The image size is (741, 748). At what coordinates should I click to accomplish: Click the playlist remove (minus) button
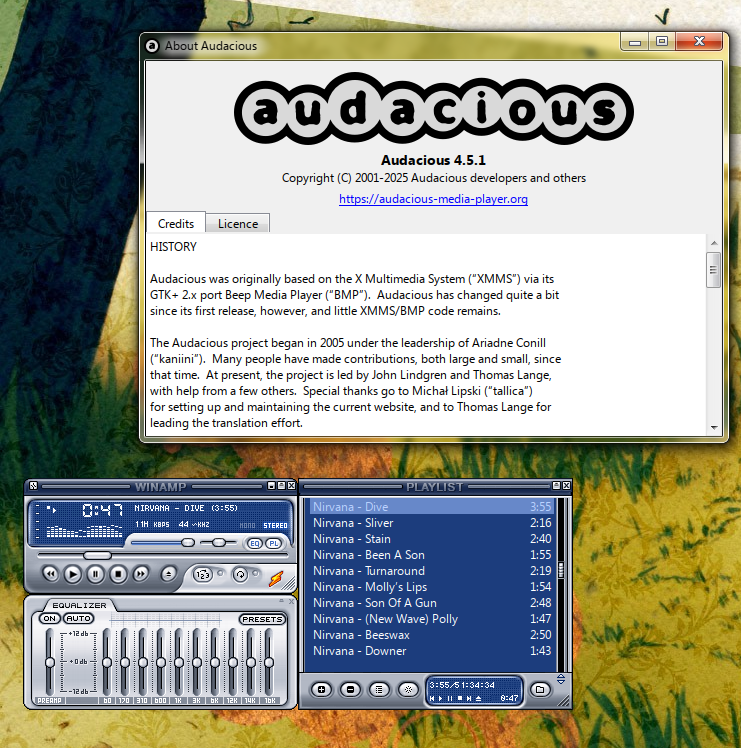351,690
